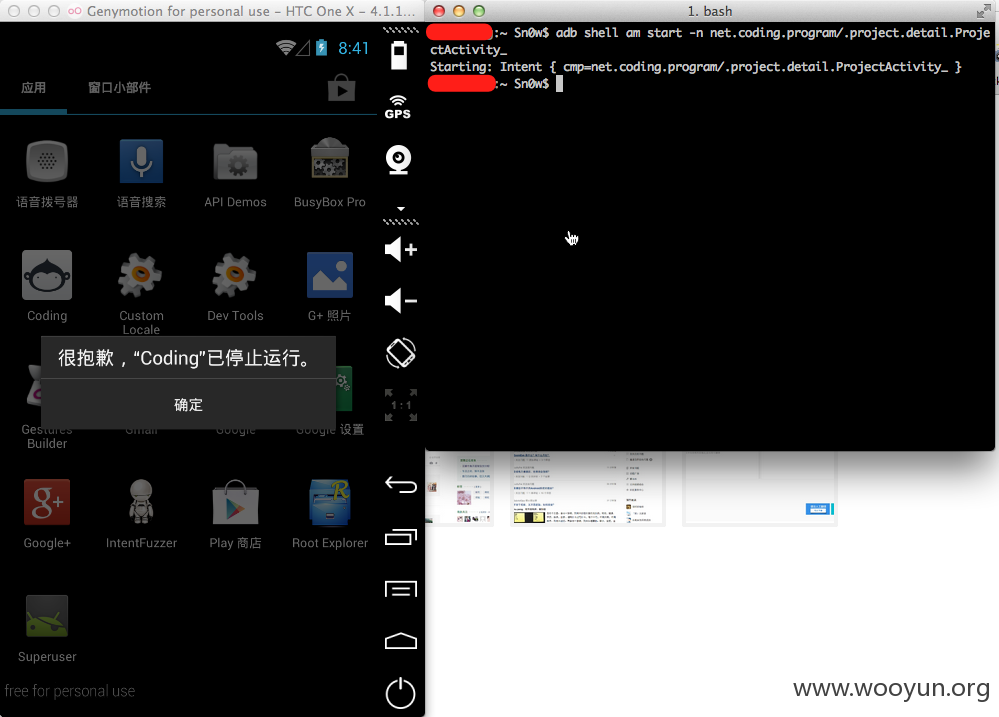Click the 8:41 clock in status bar

pos(353,48)
